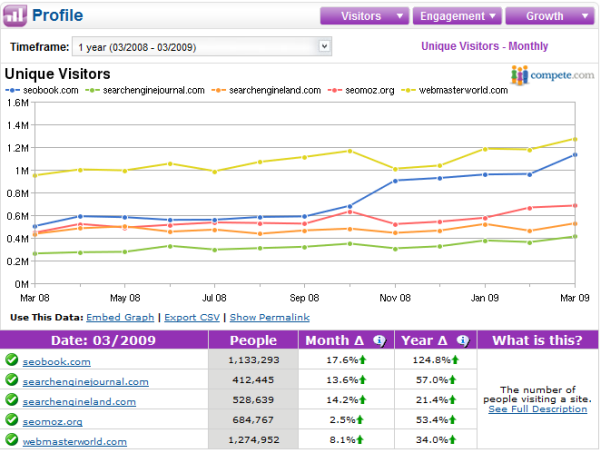600x451 pixels.
Task: Click the info icon next to Month Δ
Action: [x=380, y=340]
